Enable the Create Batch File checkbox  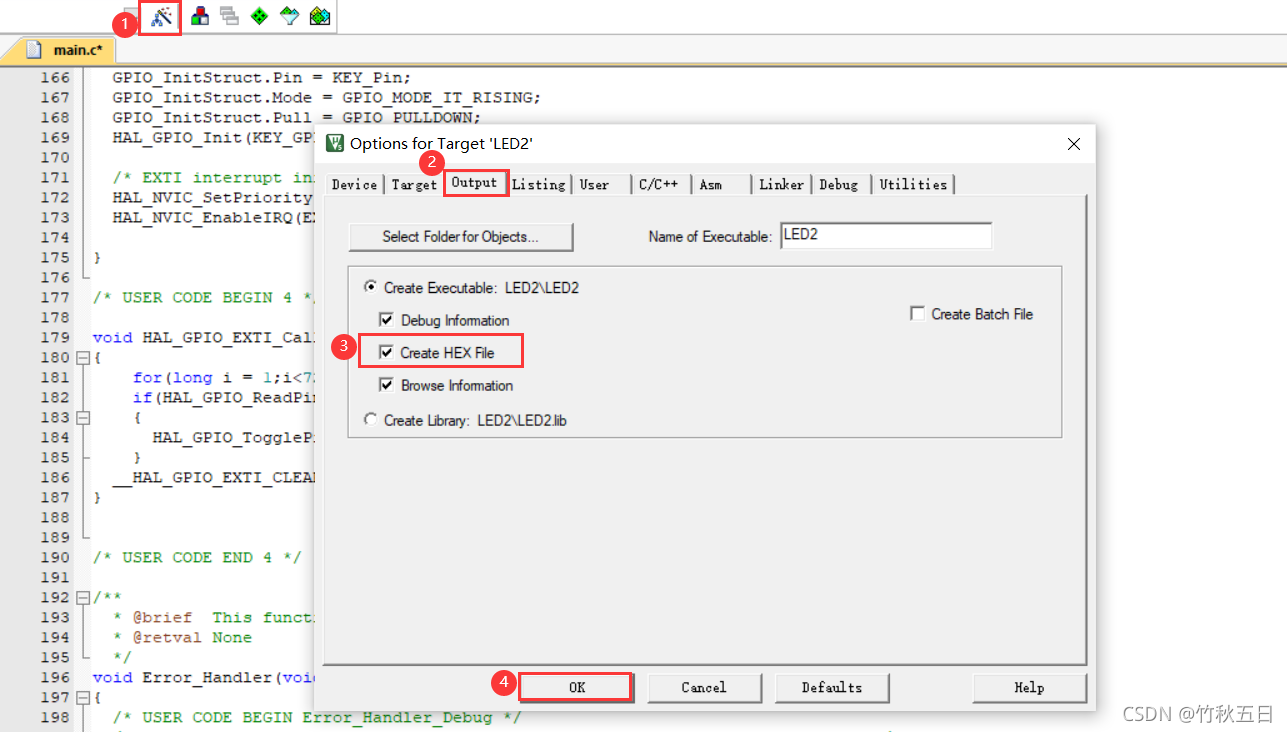(917, 314)
